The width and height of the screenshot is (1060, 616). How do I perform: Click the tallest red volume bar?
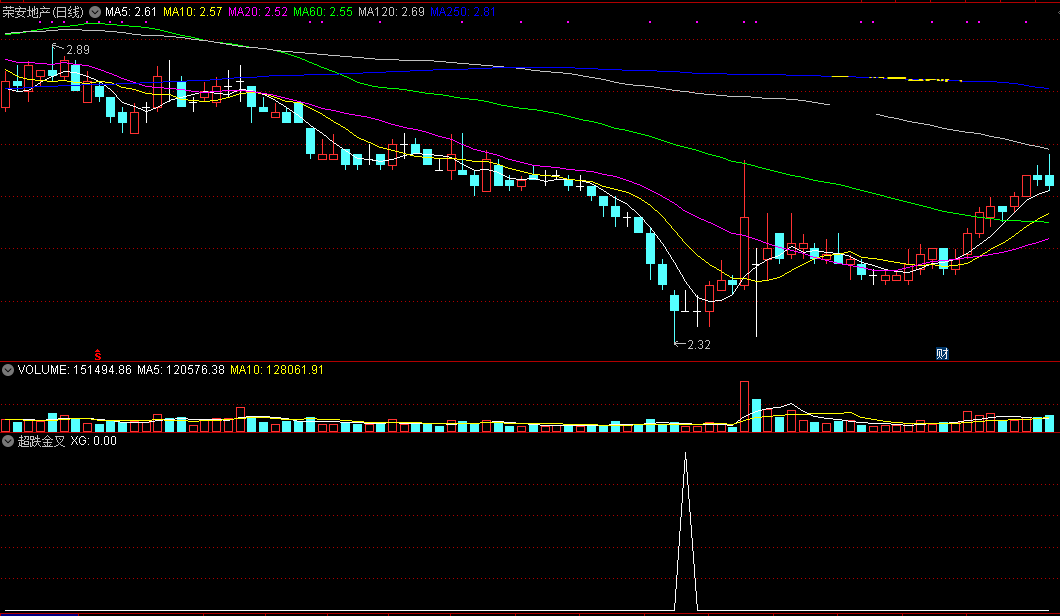[744, 406]
